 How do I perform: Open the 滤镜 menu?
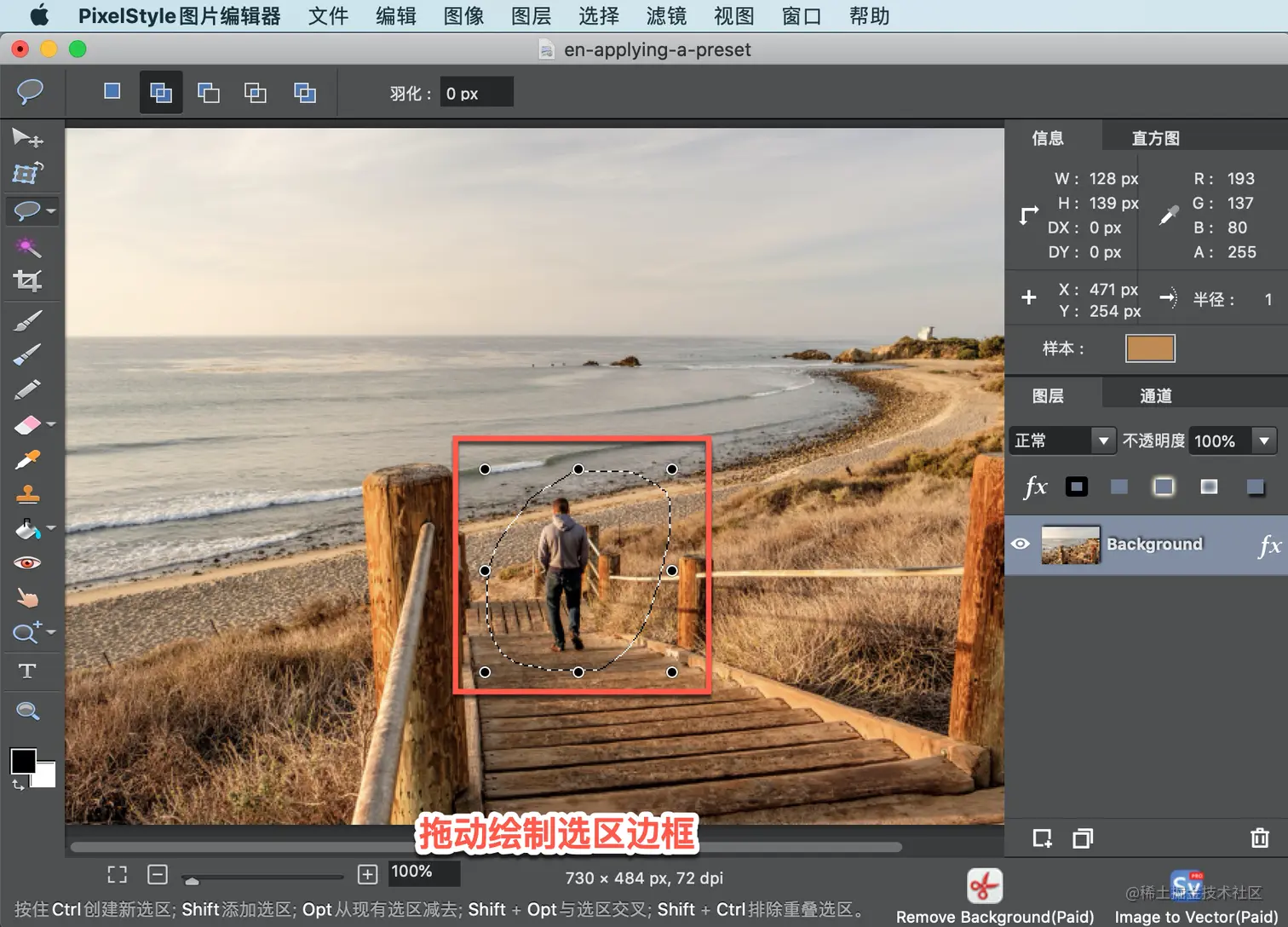click(666, 16)
